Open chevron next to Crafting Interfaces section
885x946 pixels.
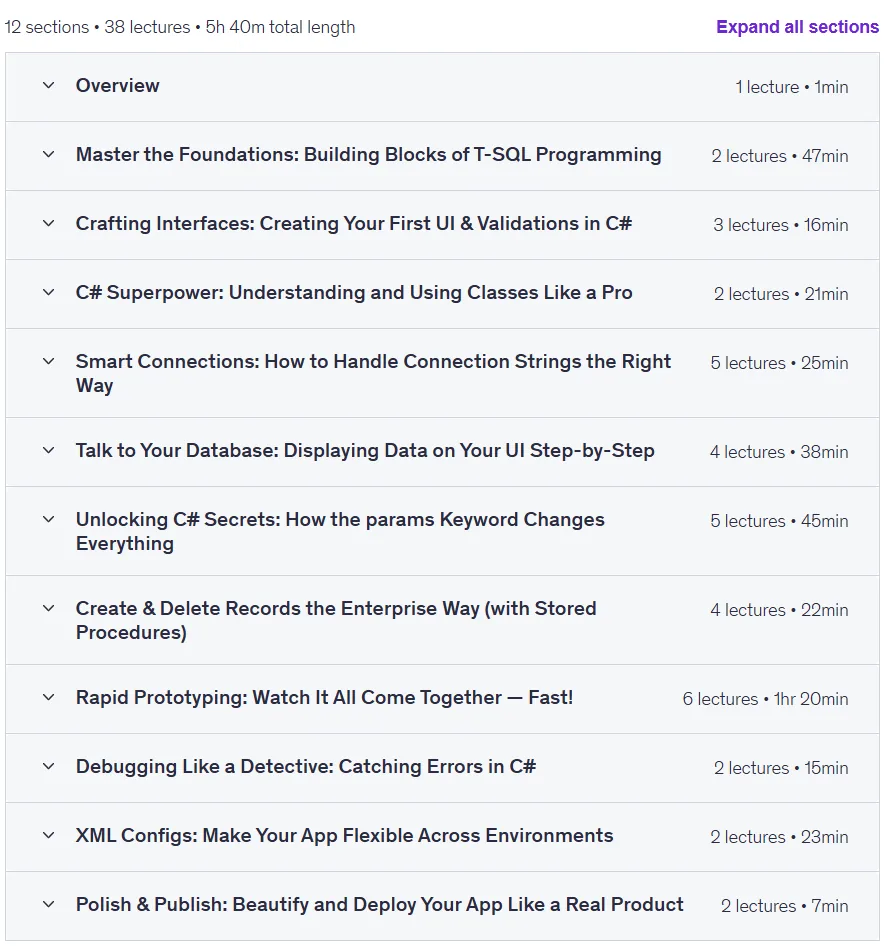[x=49, y=223]
